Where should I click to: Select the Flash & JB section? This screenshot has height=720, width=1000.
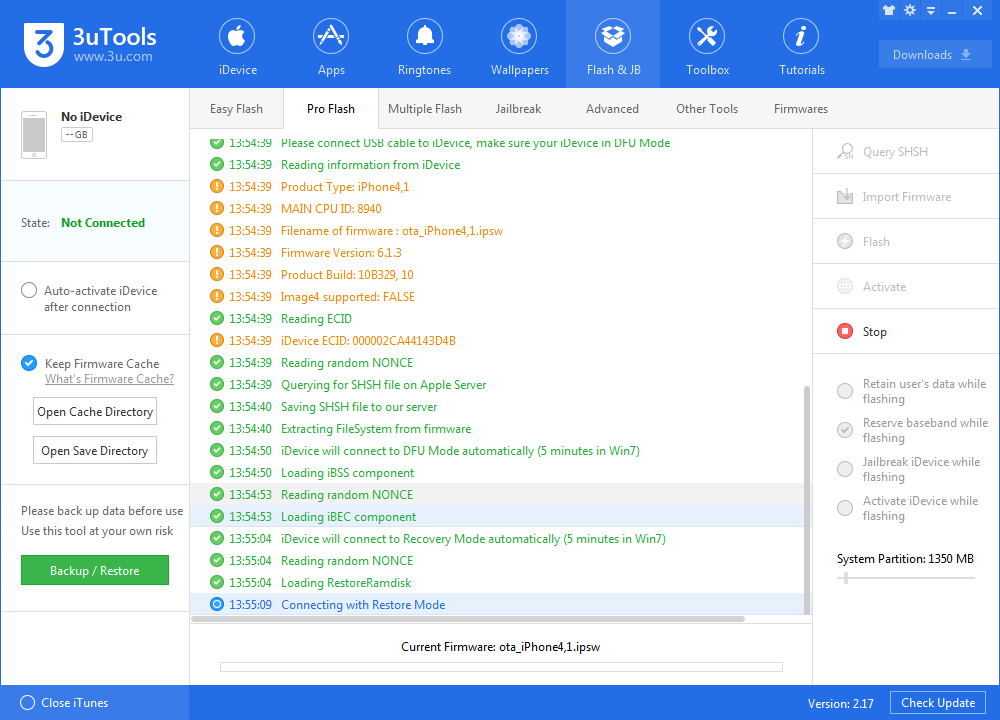pyautogui.click(x=613, y=46)
